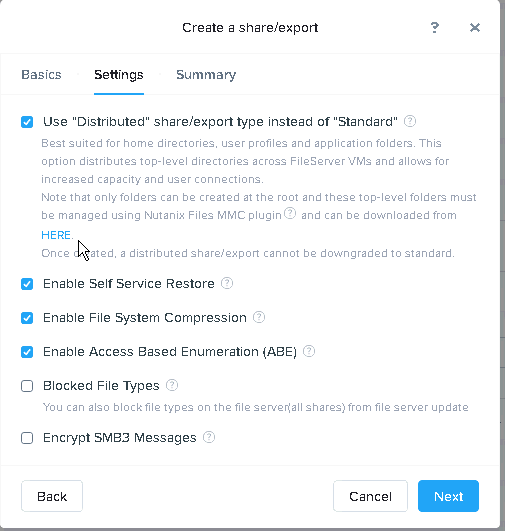Show tooltip for Enable Self Service Restore
505x531 pixels.
[x=227, y=283]
